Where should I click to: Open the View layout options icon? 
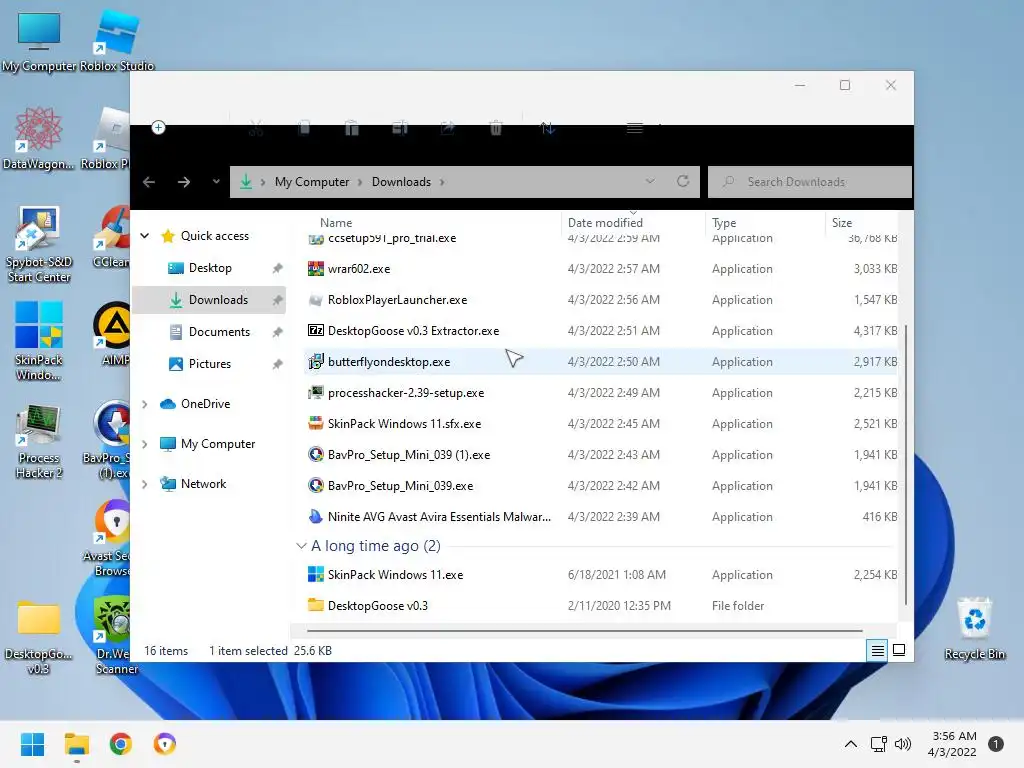[635, 128]
